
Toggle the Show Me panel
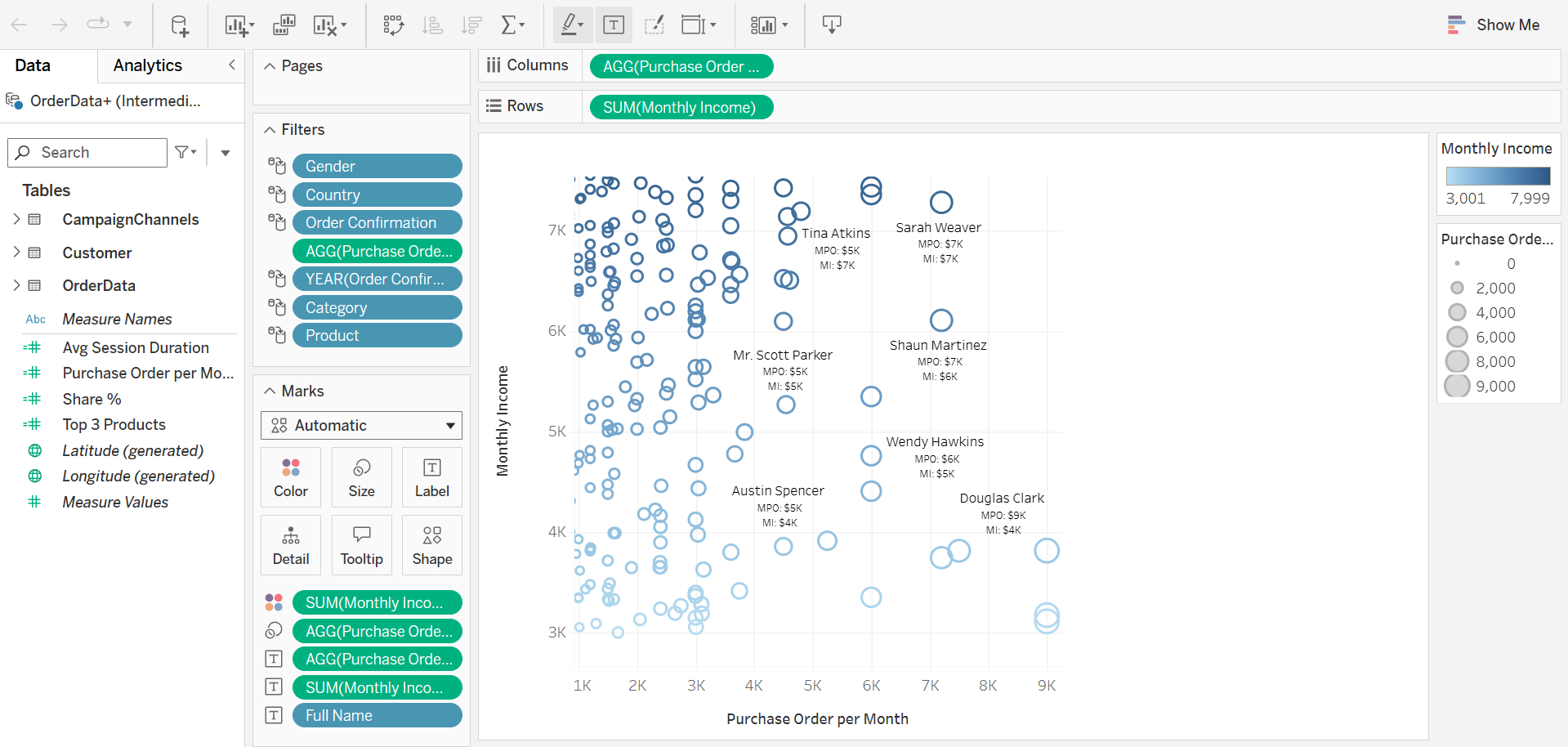[x=1493, y=25]
